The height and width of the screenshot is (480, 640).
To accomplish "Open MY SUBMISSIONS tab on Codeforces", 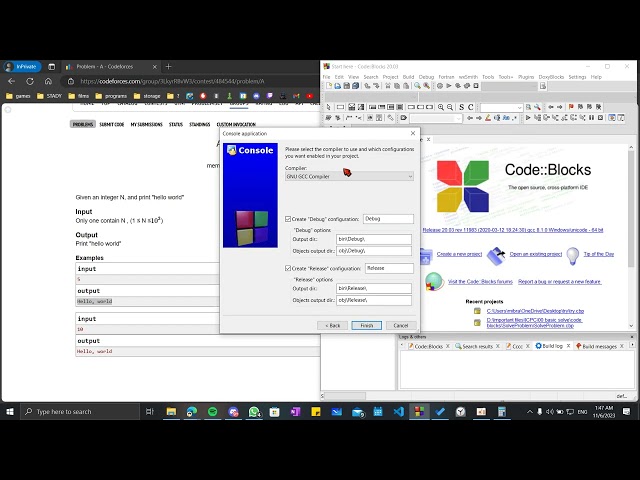I will [147, 124].
